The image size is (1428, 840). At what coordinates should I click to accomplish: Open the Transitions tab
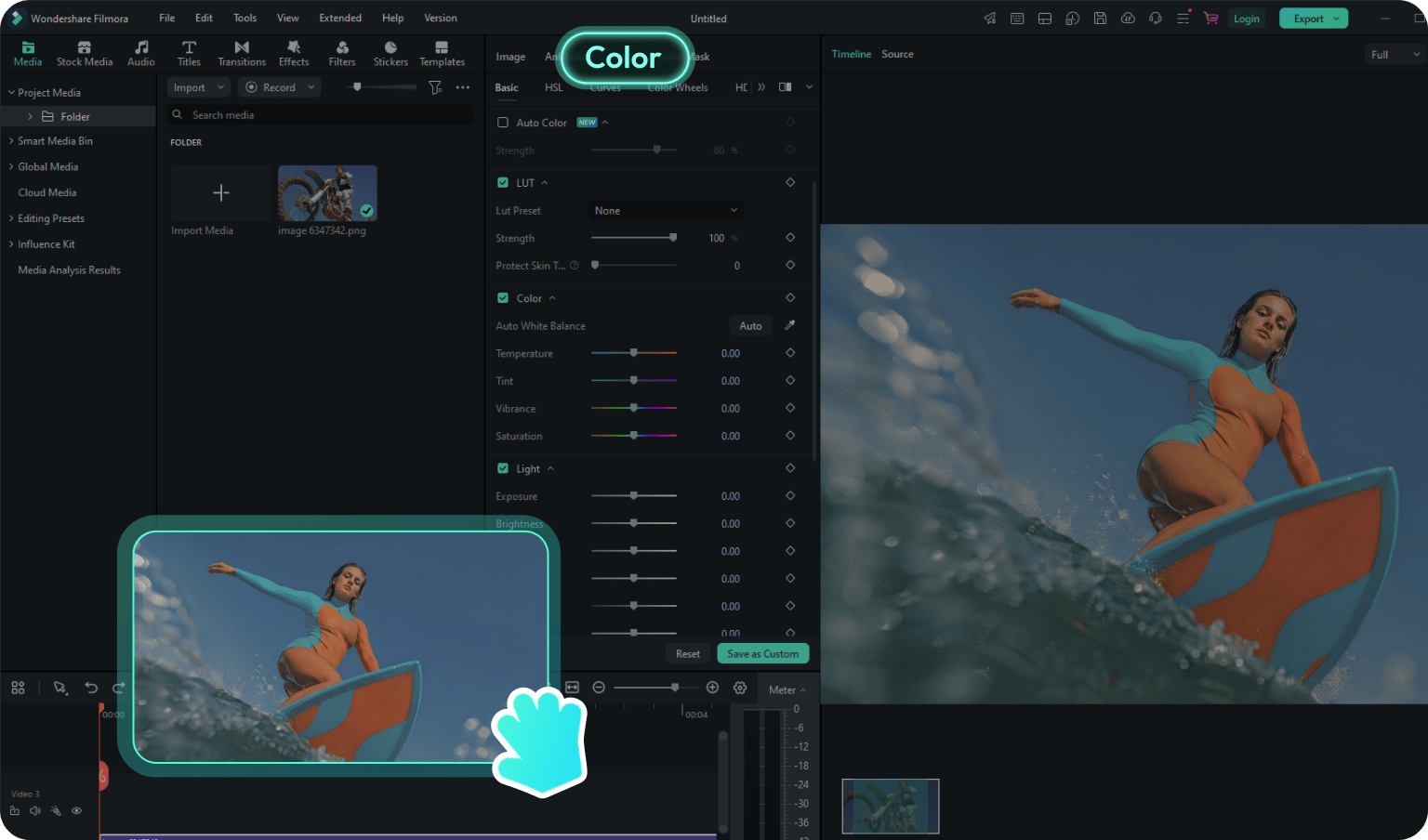(x=242, y=54)
